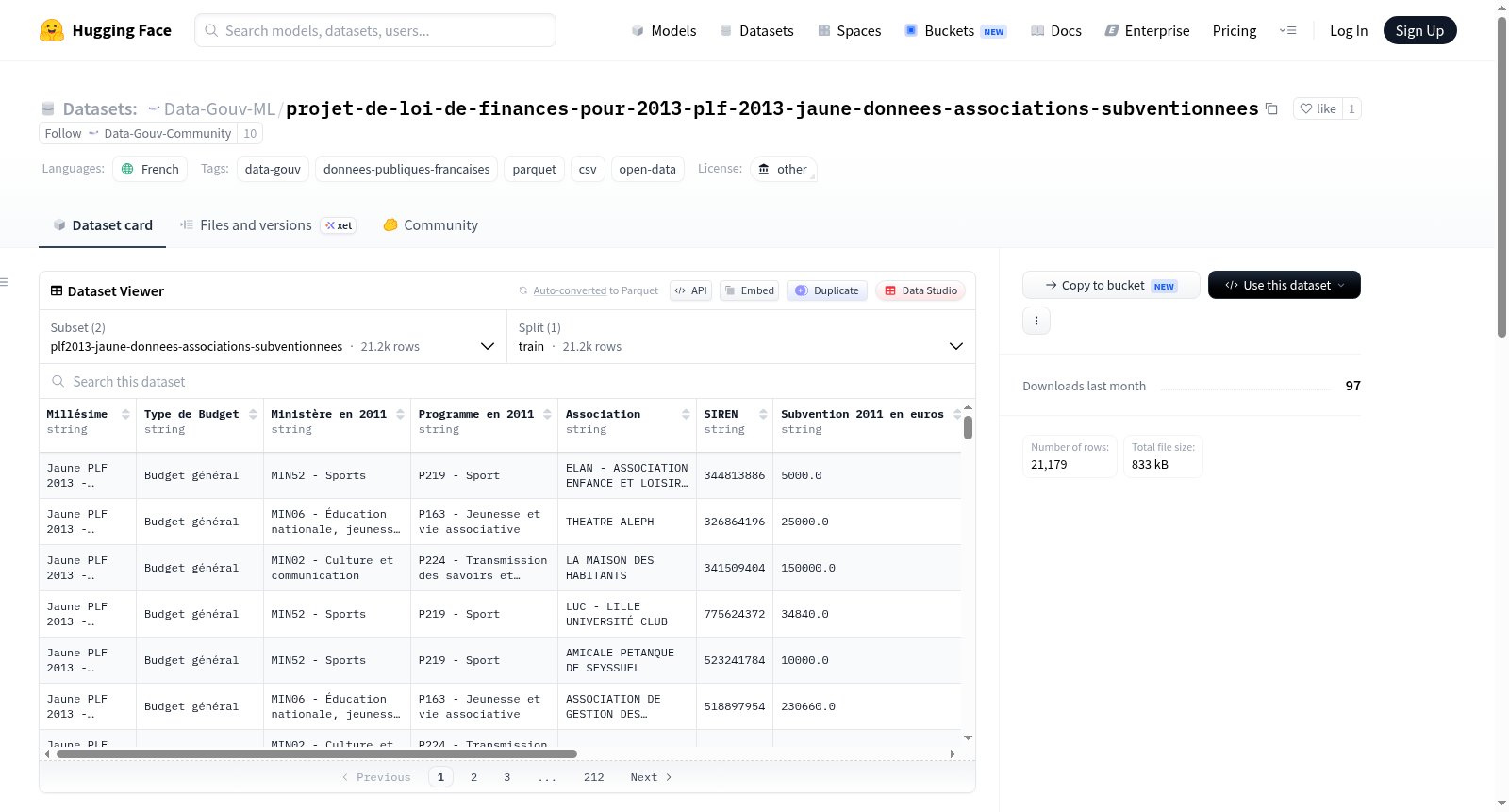Screen dimensions: 1509x812
Task: Go to Datasets in top navigation
Action: pyautogui.click(x=756, y=30)
